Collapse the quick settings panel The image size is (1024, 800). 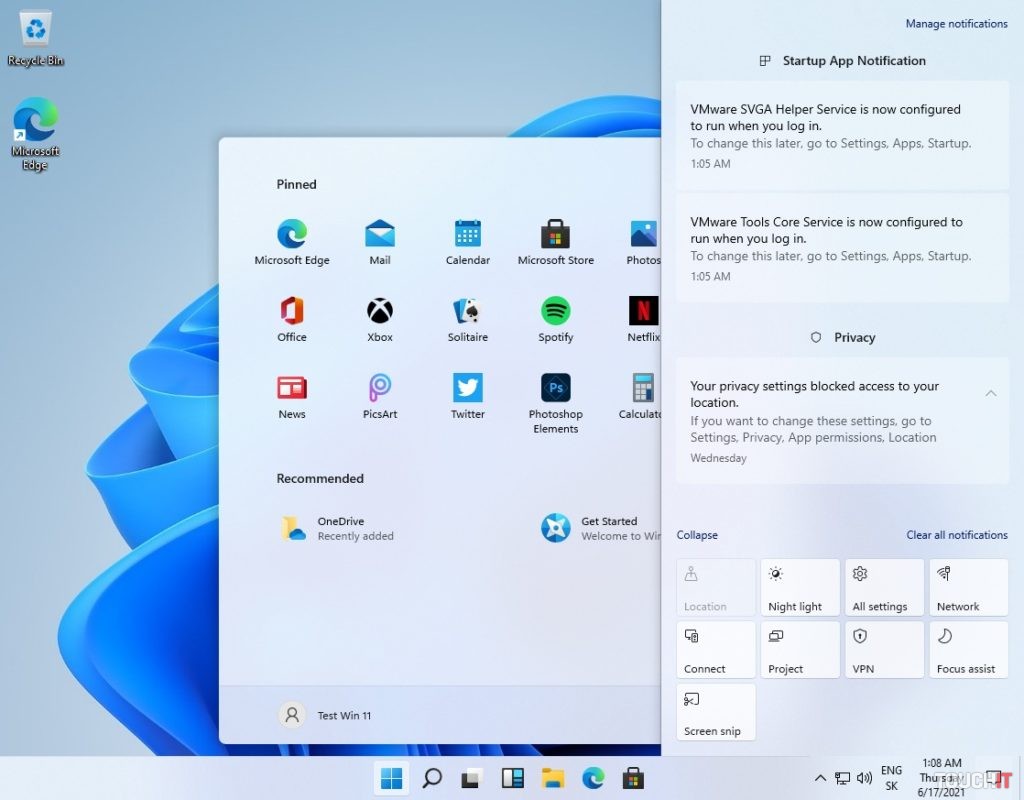(x=697, y=535)
